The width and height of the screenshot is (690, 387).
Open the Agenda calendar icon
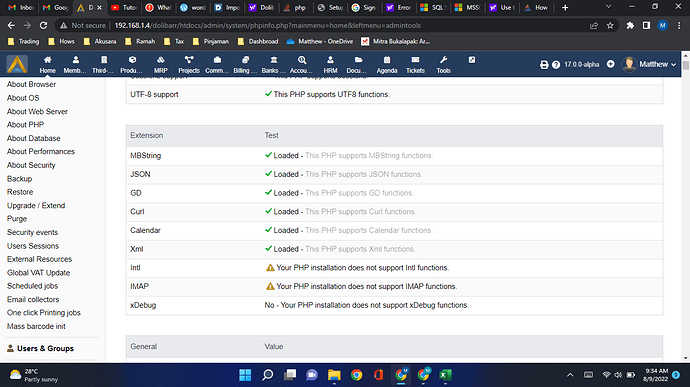pyautogui.click(x=387, y=60)
